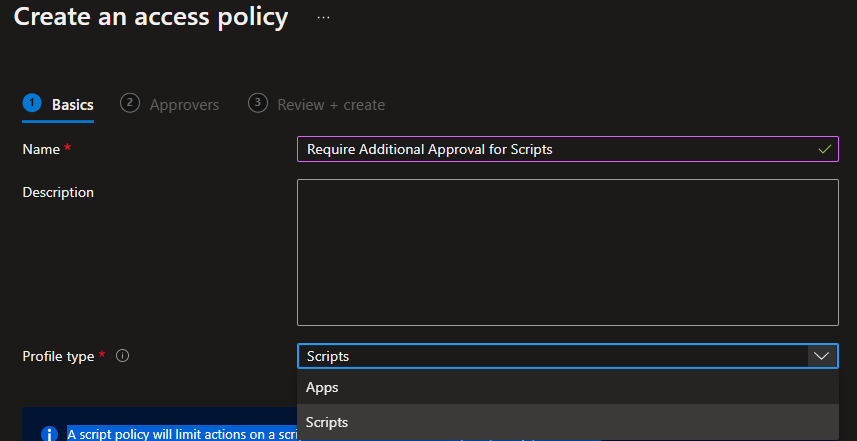The width and height of the screenshot is (857, 441).
Task: Focus the Description text area
Action: 567,252
